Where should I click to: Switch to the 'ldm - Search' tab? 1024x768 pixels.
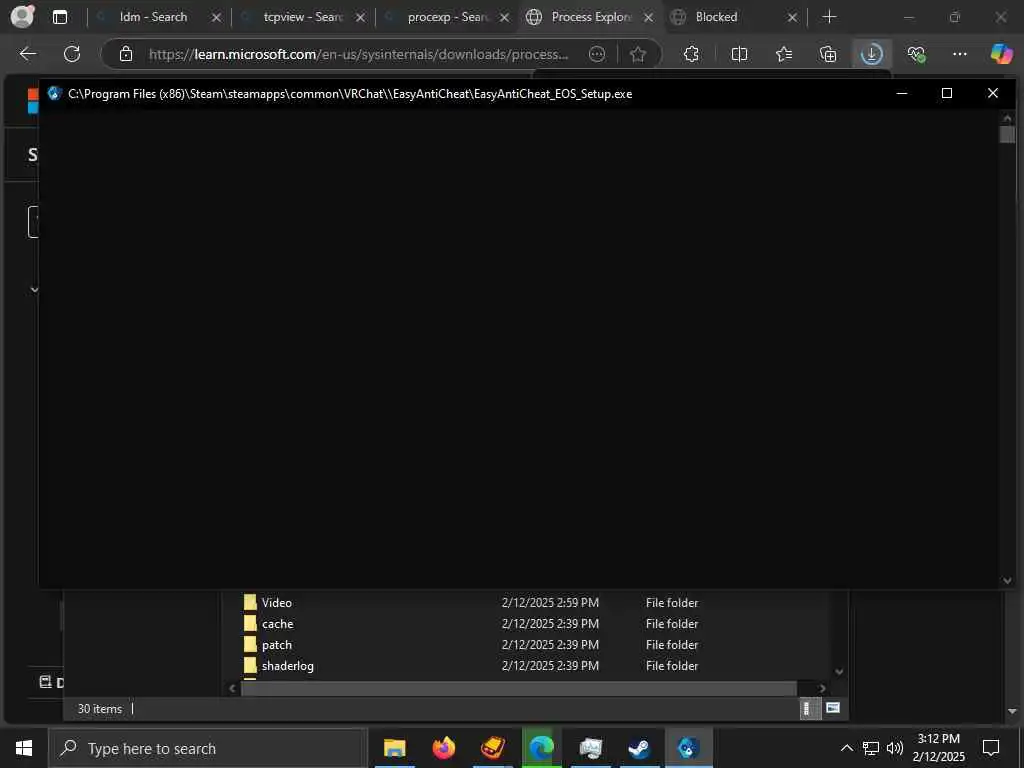(x=153, y=17)
